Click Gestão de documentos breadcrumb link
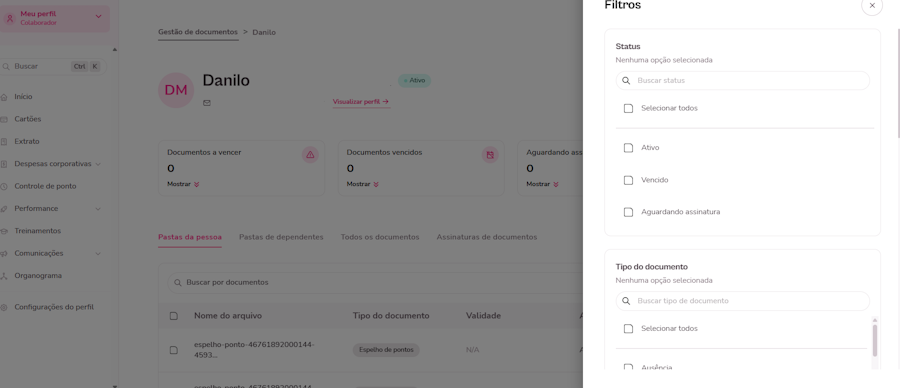The height and width of the screenshot is (388, 900). click(x=198, y=33)
